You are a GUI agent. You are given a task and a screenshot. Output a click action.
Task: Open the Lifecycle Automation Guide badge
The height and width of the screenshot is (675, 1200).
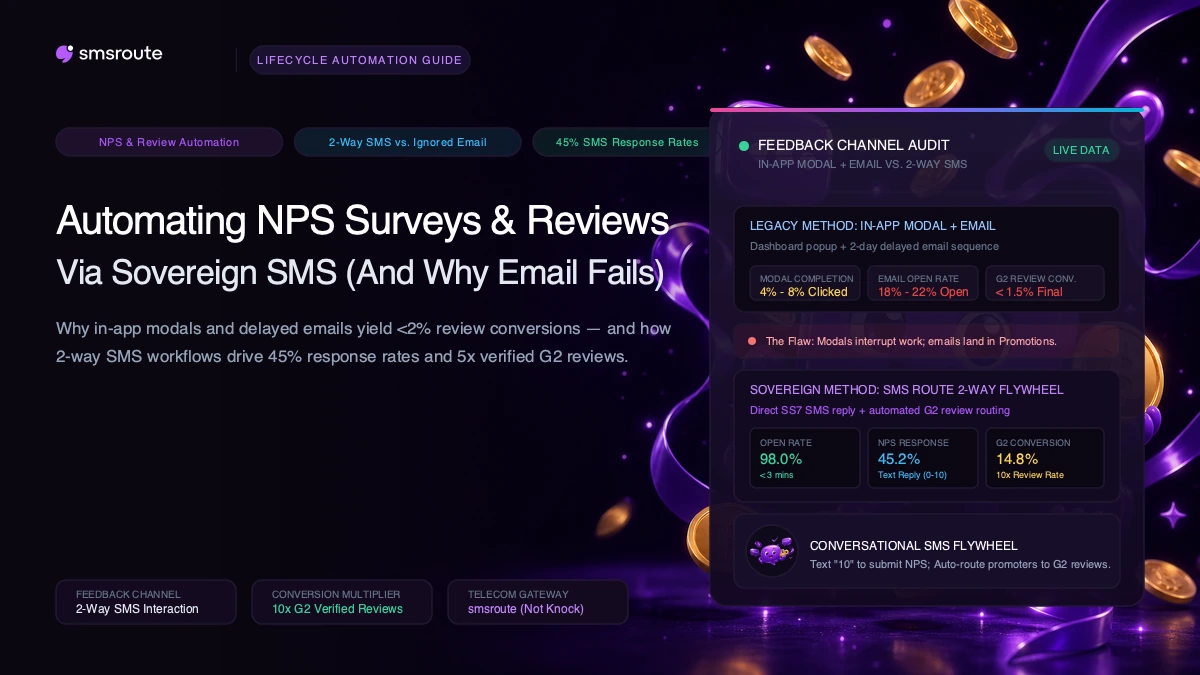359,60
